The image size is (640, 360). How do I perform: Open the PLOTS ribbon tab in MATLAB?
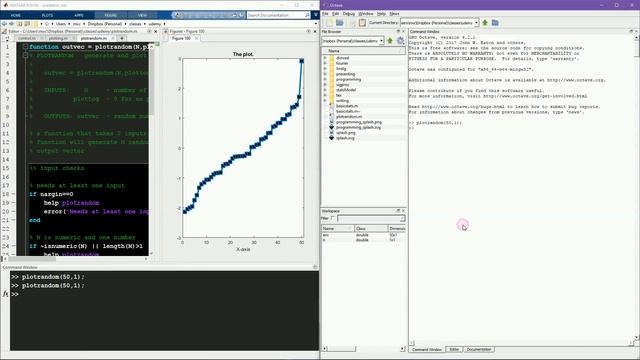click(x=47, y=15)
